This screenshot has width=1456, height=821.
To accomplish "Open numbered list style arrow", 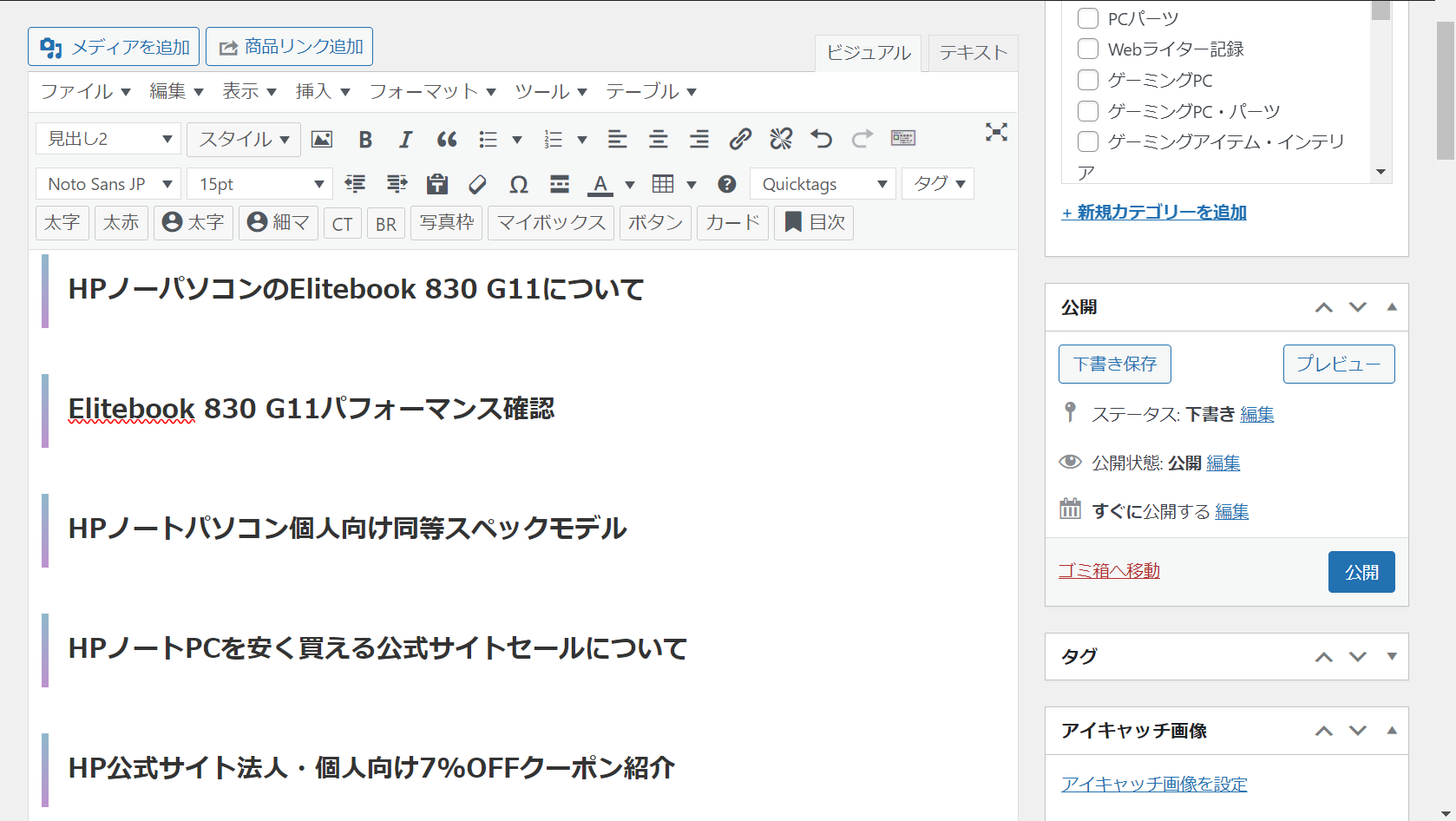I will (x=582, y=139).
